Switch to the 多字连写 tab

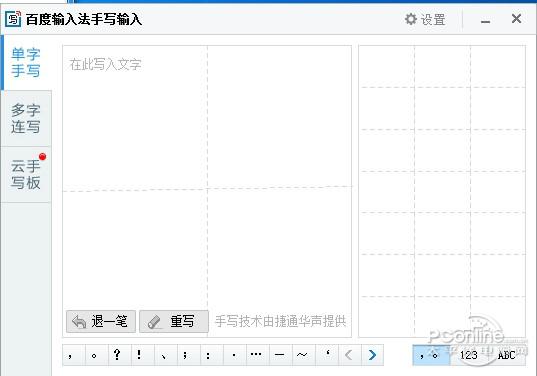[x=26, y=118]
